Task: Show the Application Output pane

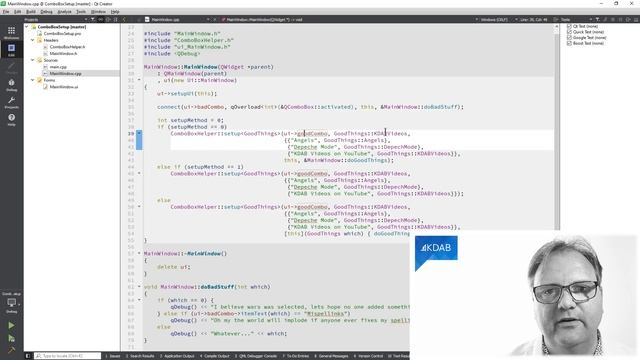Action: [177, 356]
